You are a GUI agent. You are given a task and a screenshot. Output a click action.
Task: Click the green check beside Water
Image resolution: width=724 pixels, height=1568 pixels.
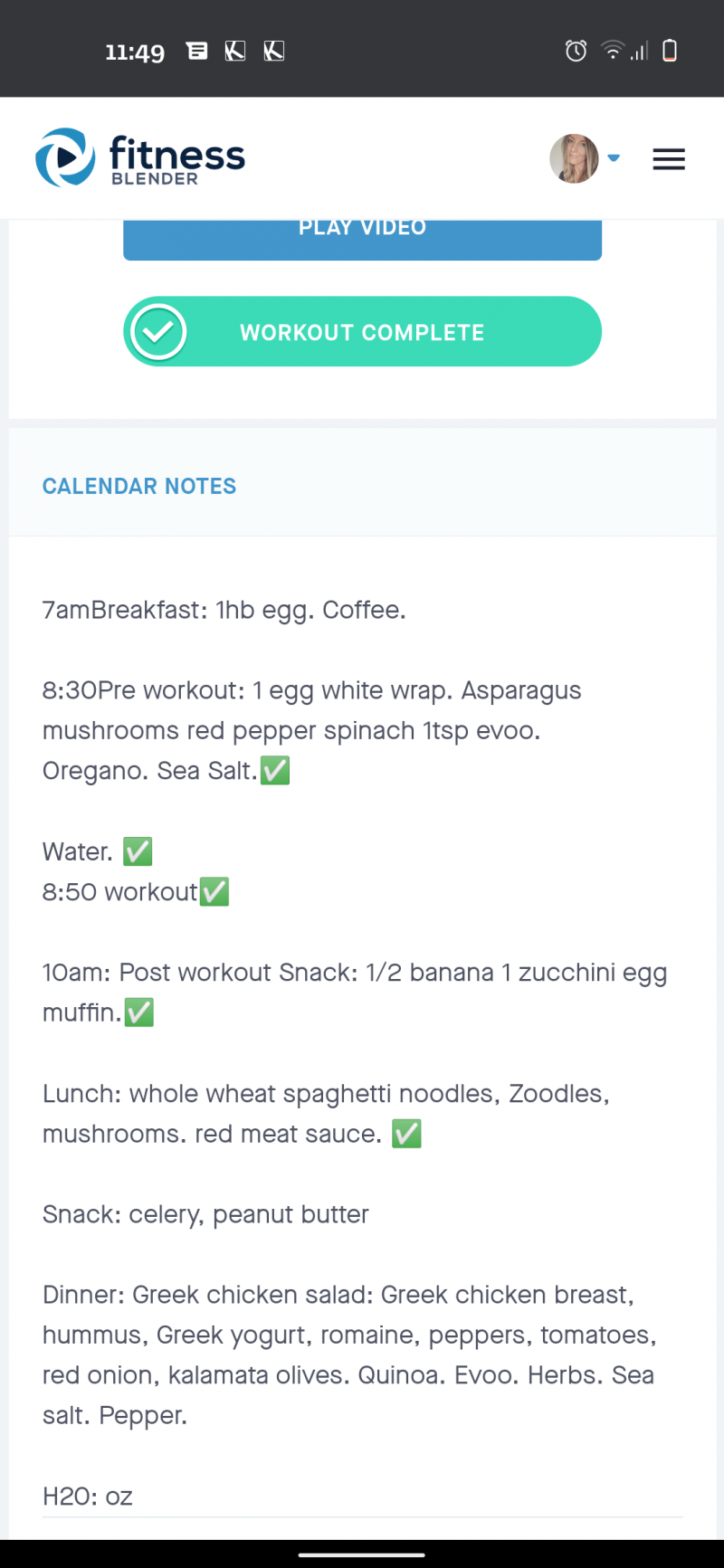138,851
